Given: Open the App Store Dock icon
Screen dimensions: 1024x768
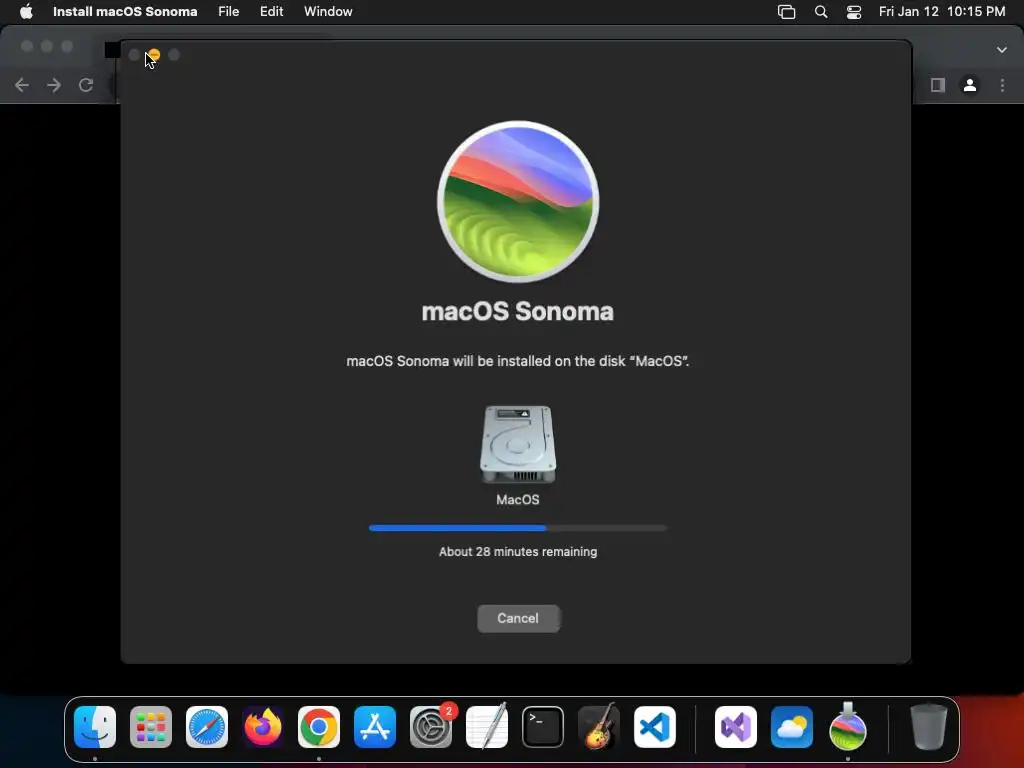Looking at the screenshot, I should (375, 727).
